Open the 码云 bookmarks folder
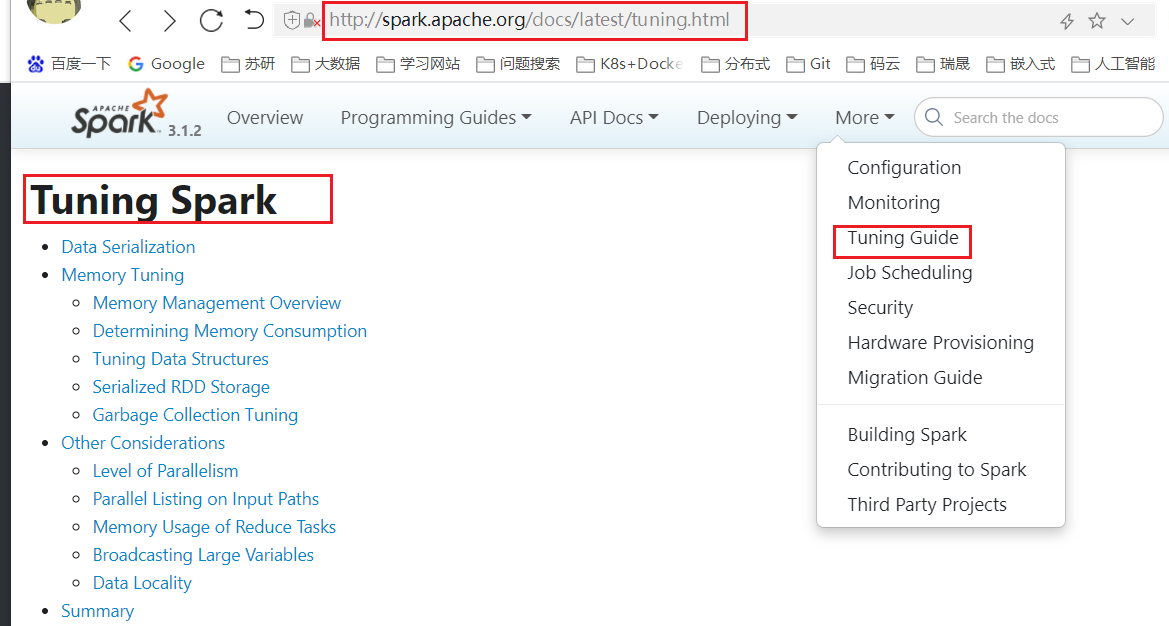This screenshot has width=1169, height=626. (x=873, y=64)
